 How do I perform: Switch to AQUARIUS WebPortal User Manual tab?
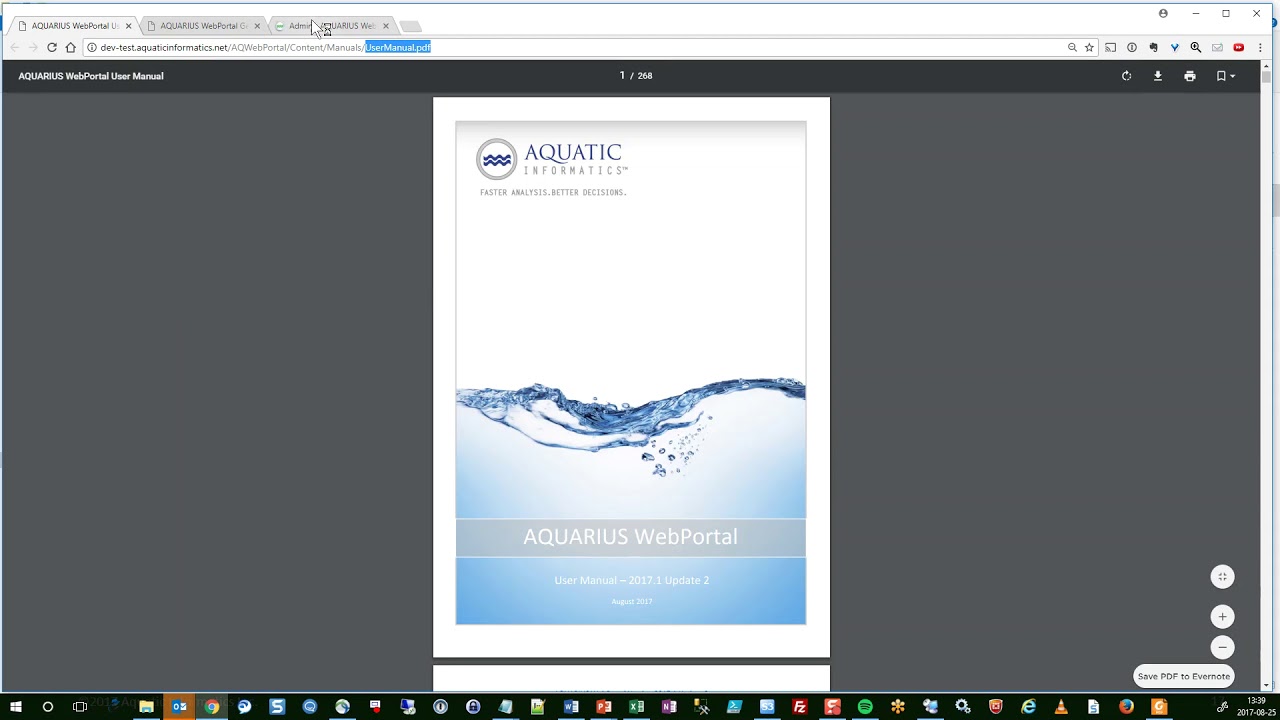coord(75,26)
